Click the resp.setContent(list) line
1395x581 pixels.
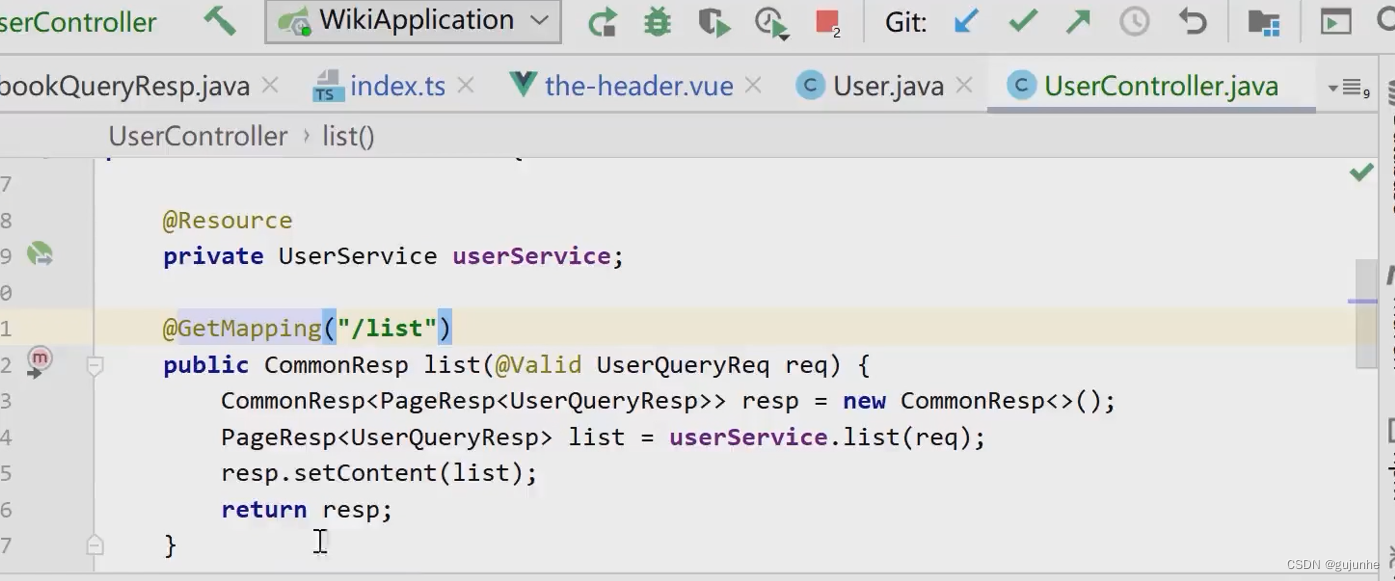[x=379, y=473]
